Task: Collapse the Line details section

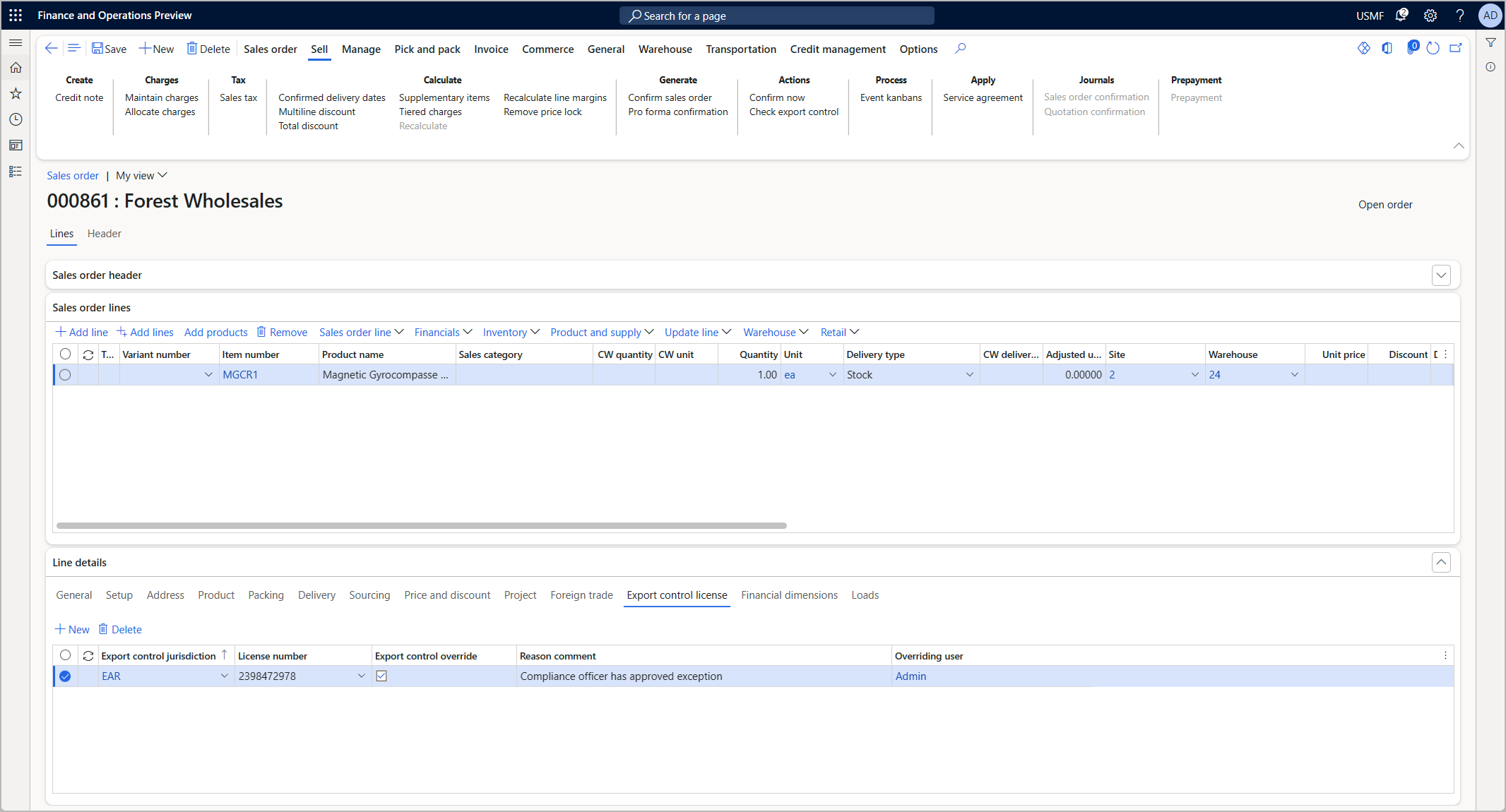Action: 1442,562
